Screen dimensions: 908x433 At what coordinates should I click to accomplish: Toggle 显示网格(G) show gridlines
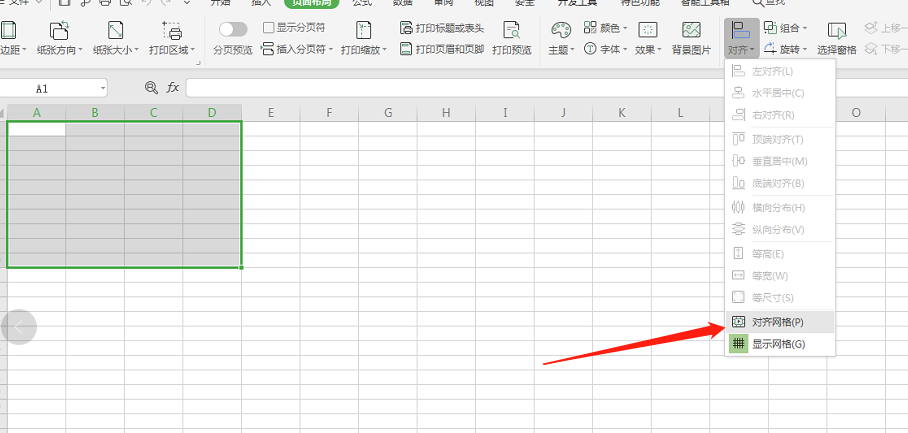[779, 344]
